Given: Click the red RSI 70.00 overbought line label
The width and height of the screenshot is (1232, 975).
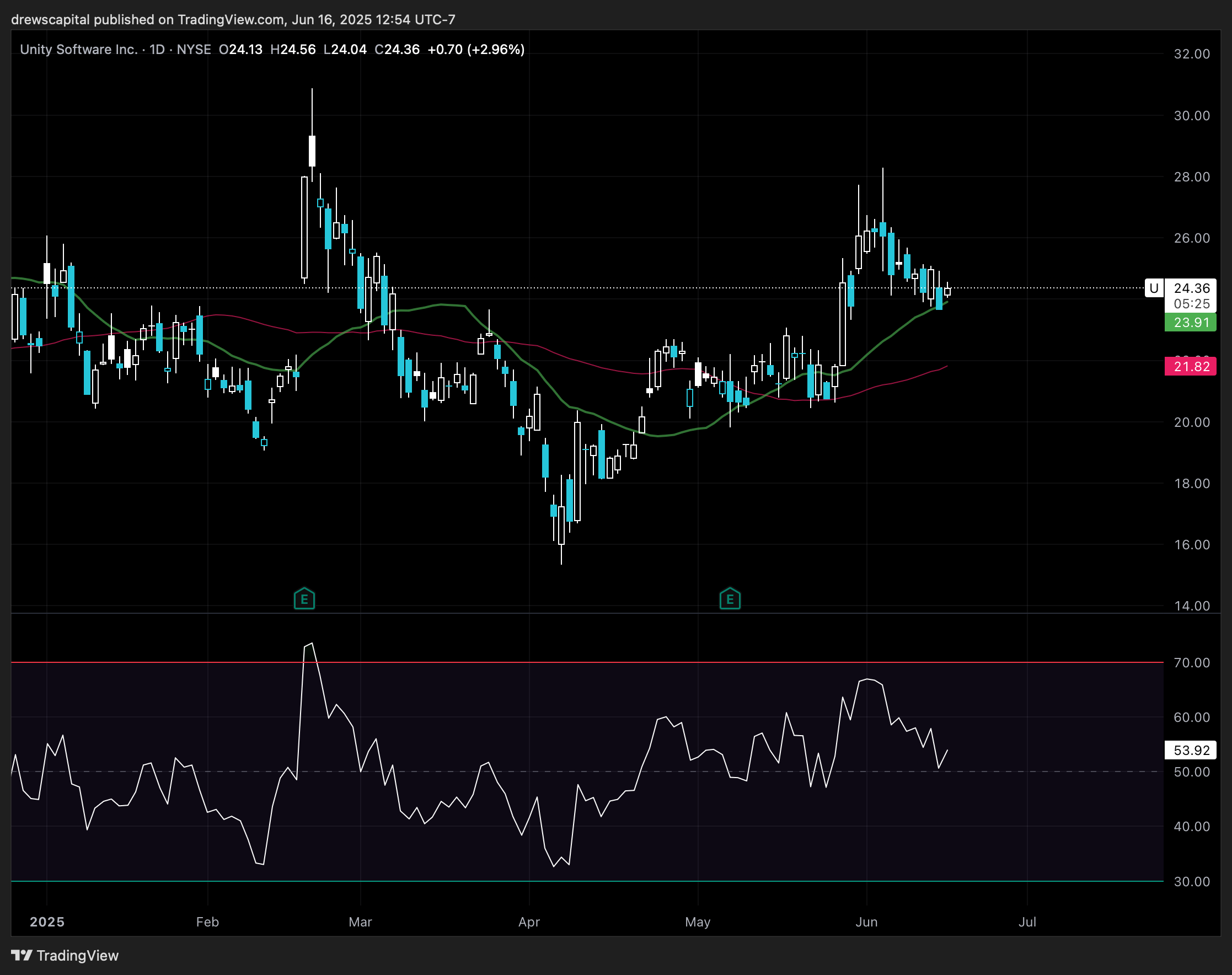Looking at the screenshot, I should [x=1191, y=663].
